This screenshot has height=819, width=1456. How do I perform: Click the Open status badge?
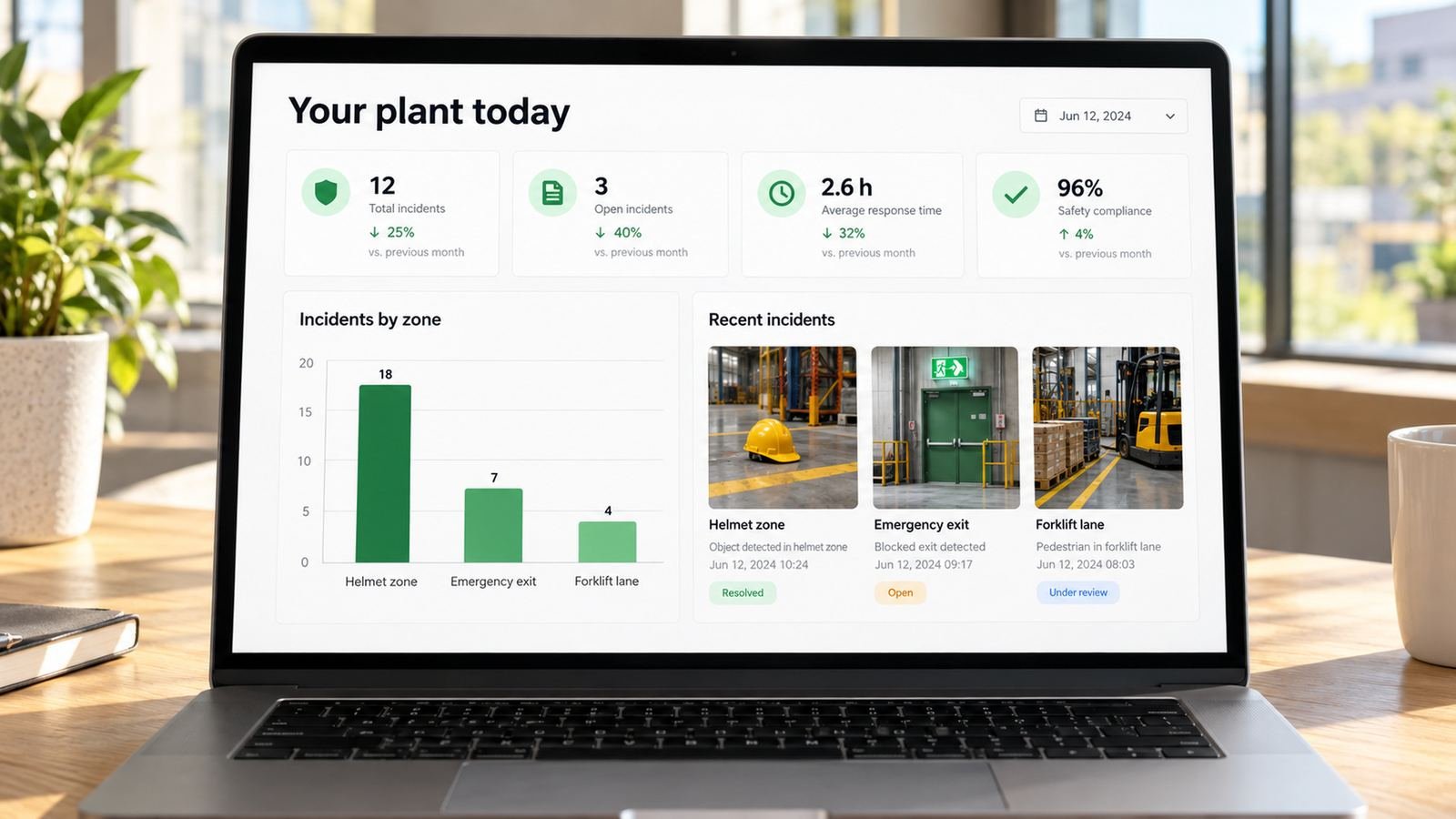pyautogui.click(x=900, y=592)
